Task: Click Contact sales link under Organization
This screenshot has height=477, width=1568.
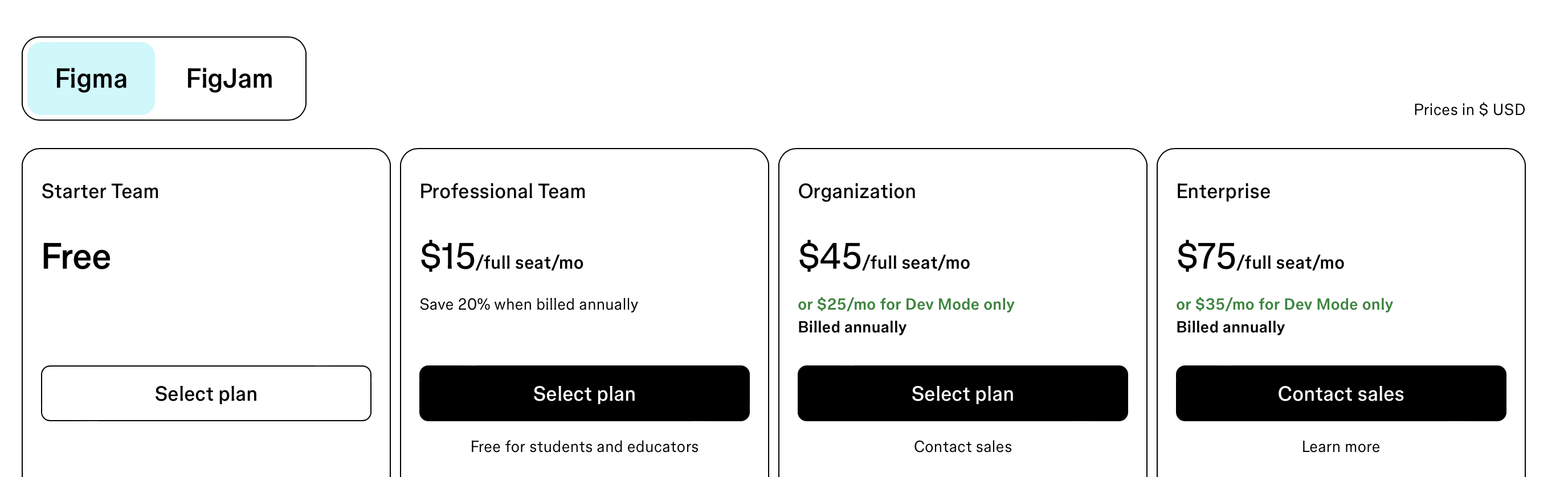Action: tap(962, 447)
